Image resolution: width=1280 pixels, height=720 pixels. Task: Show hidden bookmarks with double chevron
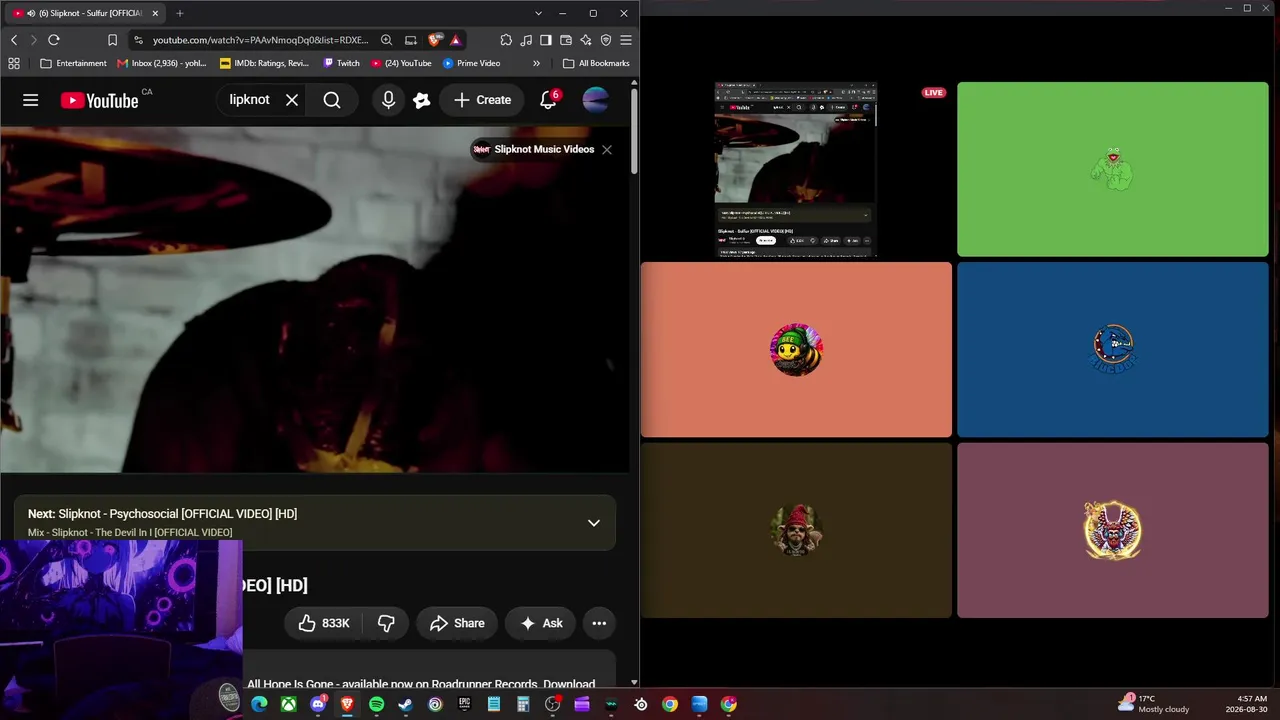(536, 63)
